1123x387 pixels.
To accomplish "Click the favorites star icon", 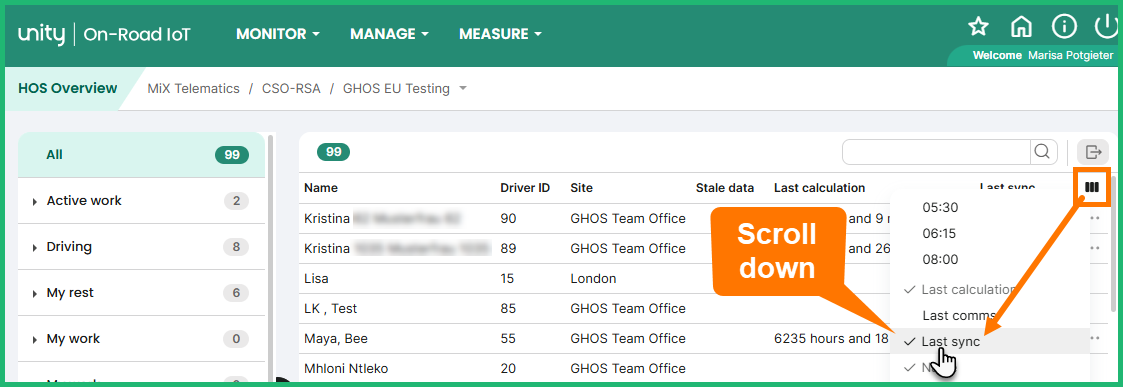I will (x=978, y=27).
